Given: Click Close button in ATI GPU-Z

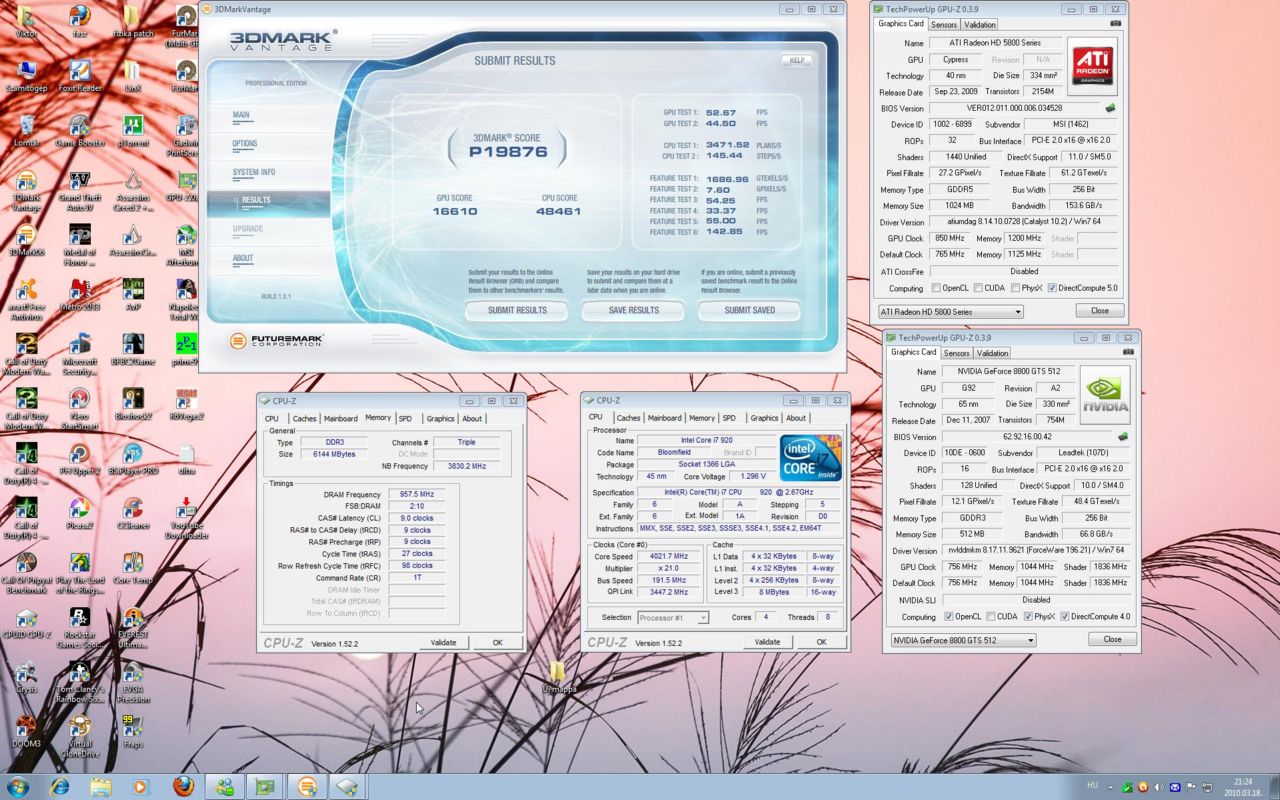Looking at the screenshot, I should (x=1100, y=311).
